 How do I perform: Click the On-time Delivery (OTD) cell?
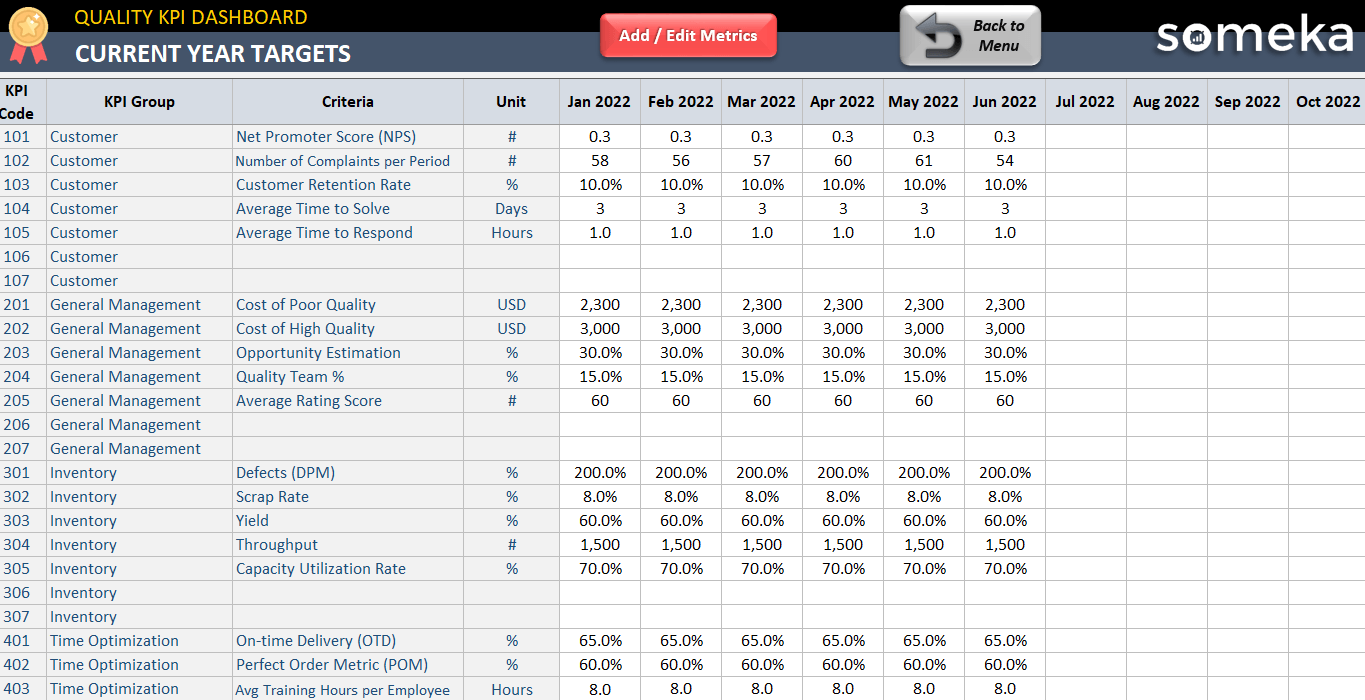(348, 641)
